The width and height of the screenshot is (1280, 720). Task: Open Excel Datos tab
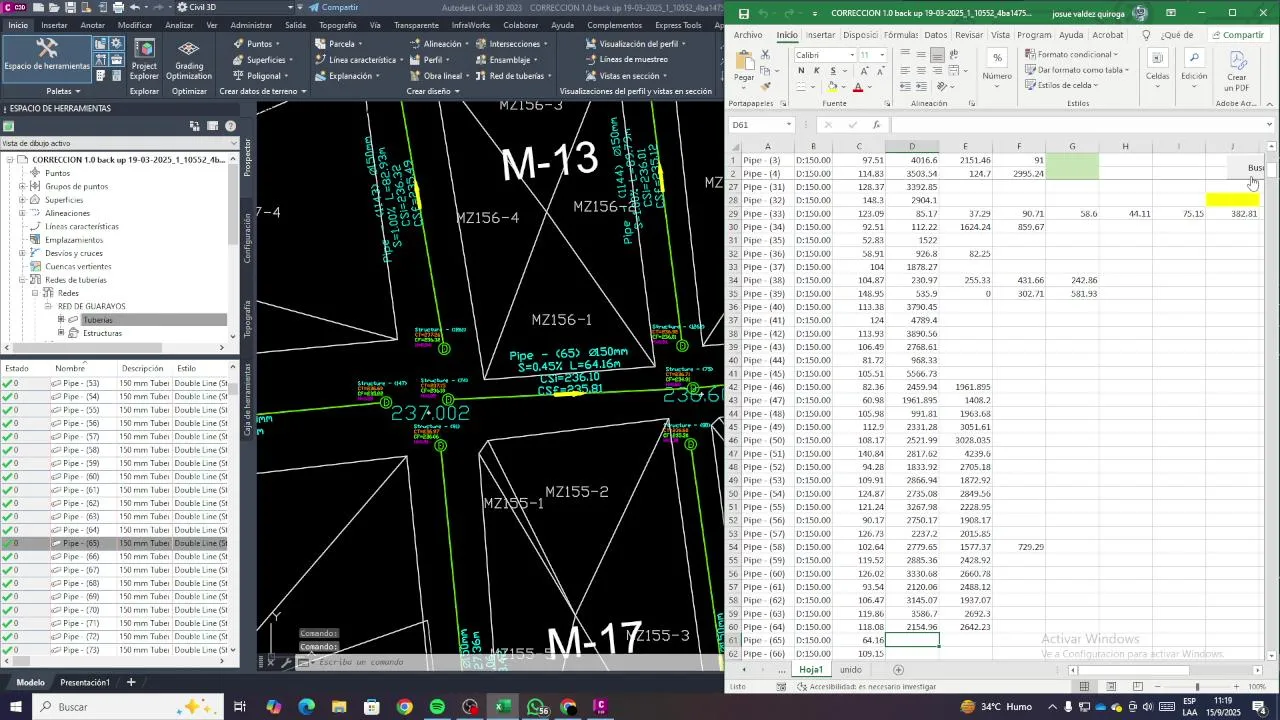coord(936,35)
